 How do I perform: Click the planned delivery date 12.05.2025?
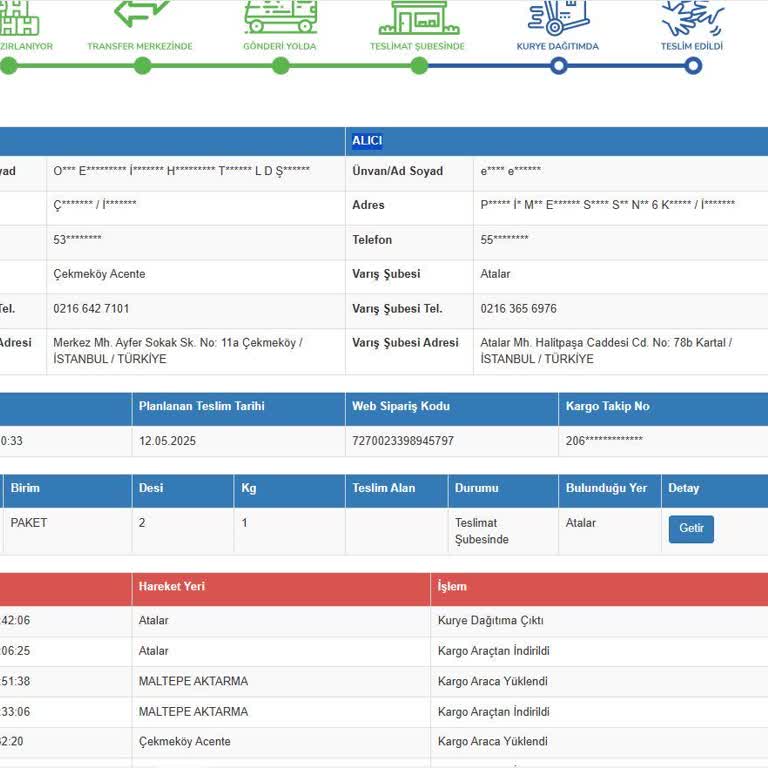tap(166, 441)
